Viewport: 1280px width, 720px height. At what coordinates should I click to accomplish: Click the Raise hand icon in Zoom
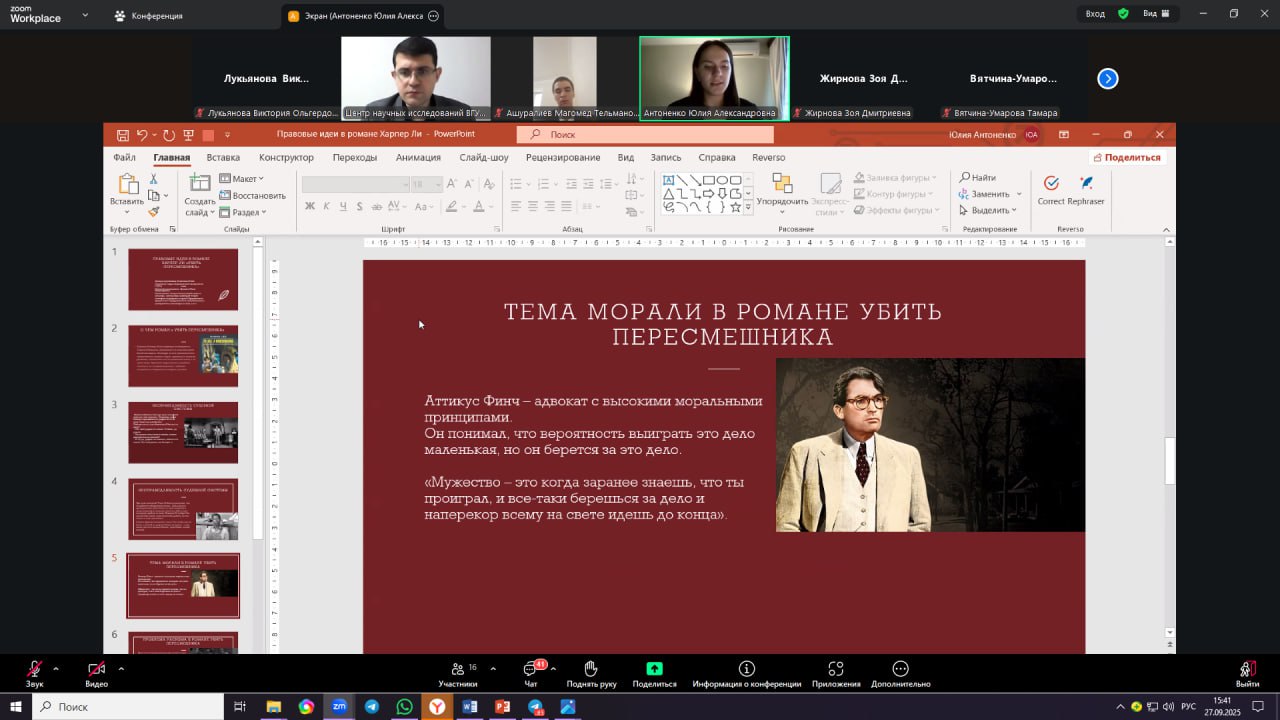(x=591, y=669)
